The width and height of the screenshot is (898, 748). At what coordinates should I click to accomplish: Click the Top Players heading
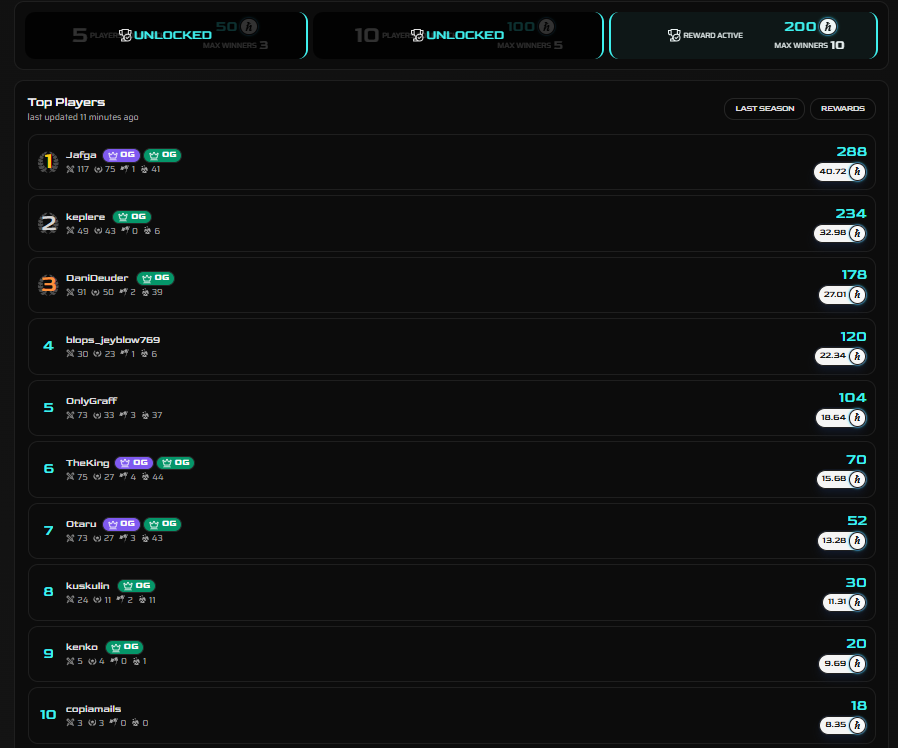point(66,103)
